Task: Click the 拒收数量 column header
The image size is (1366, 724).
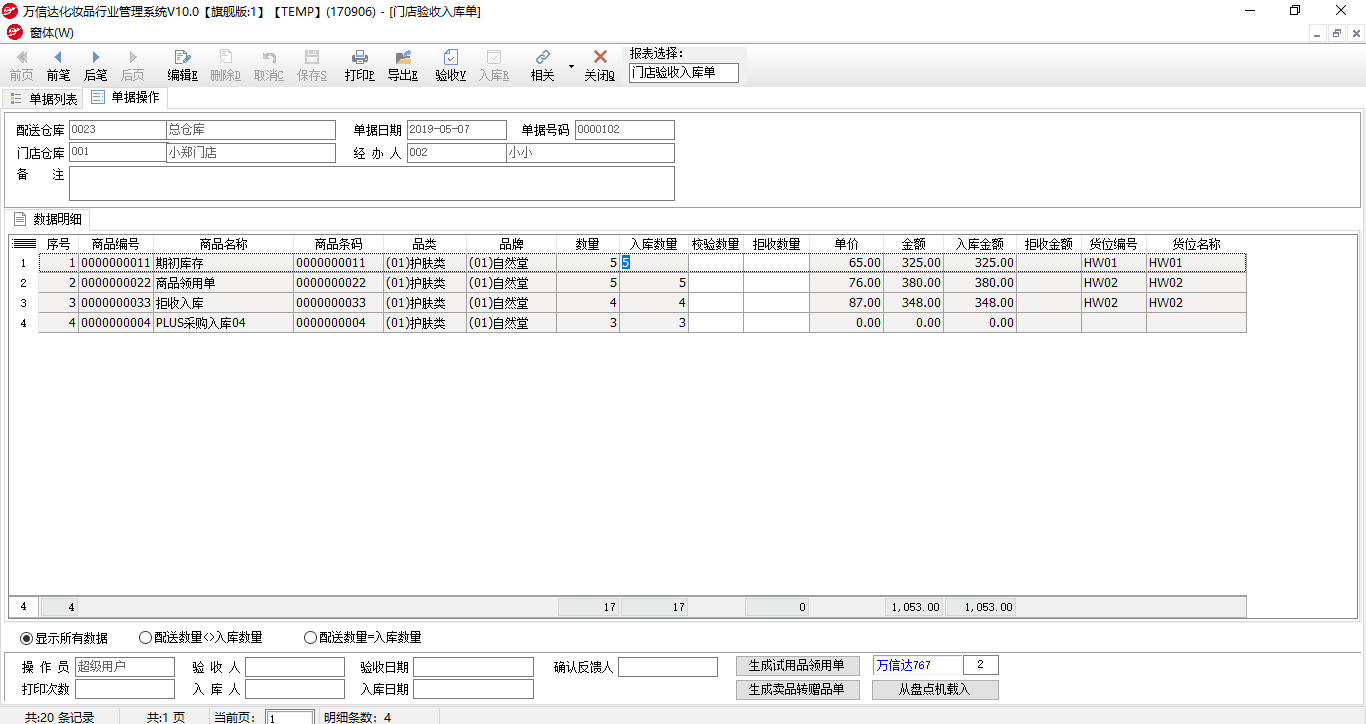Action: [x=776, y=244]
